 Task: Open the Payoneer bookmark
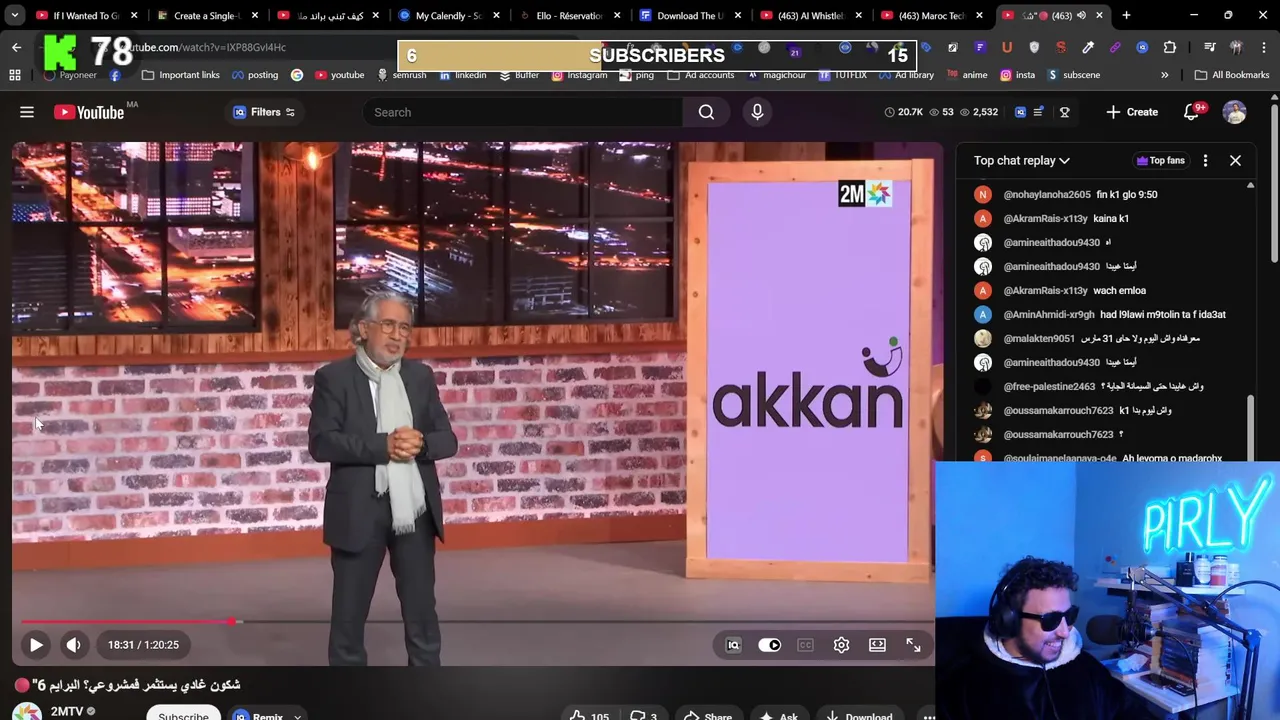(70, 75)
